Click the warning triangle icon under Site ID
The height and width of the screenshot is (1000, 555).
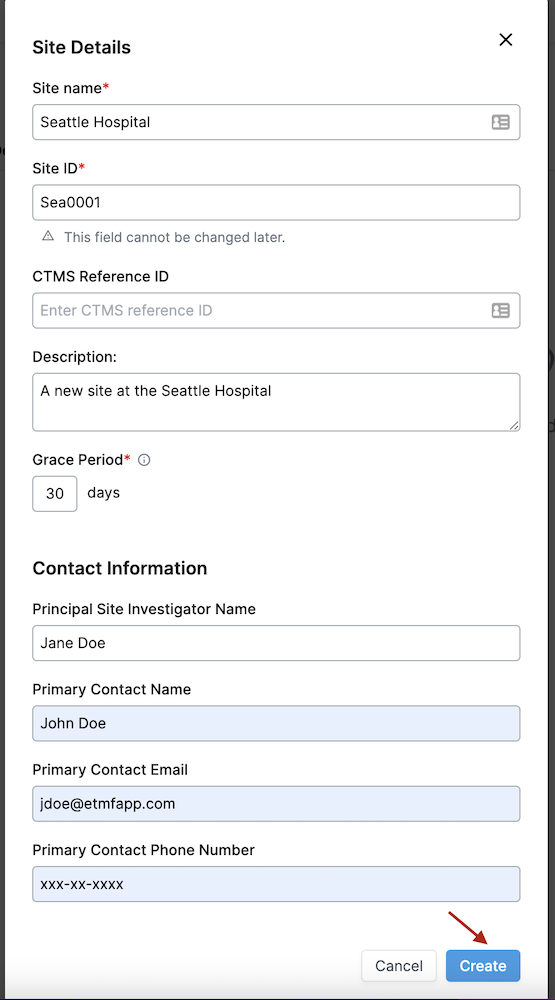pos(48,237)
